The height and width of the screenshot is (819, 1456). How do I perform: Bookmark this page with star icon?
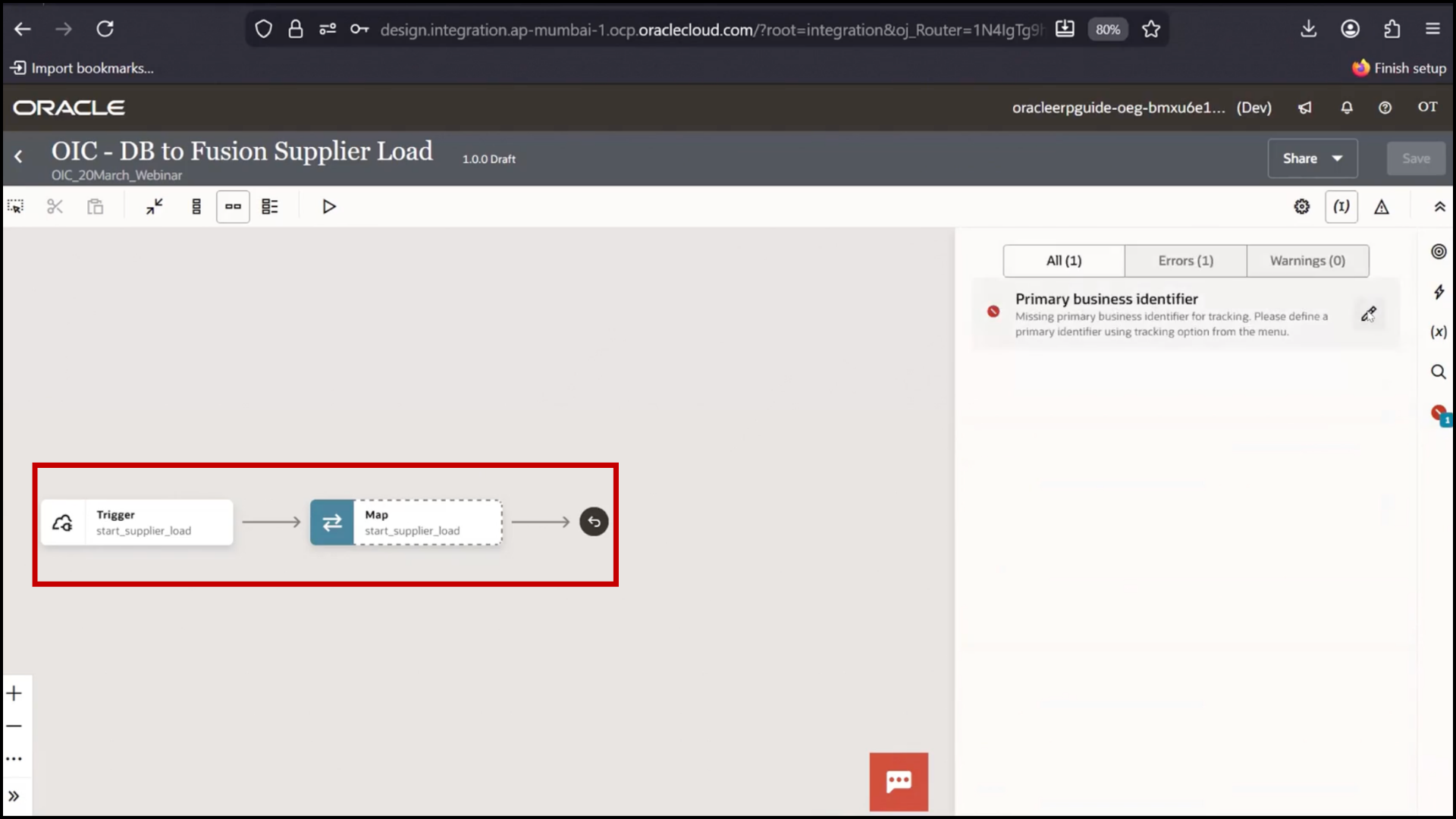pos(1151,29)
